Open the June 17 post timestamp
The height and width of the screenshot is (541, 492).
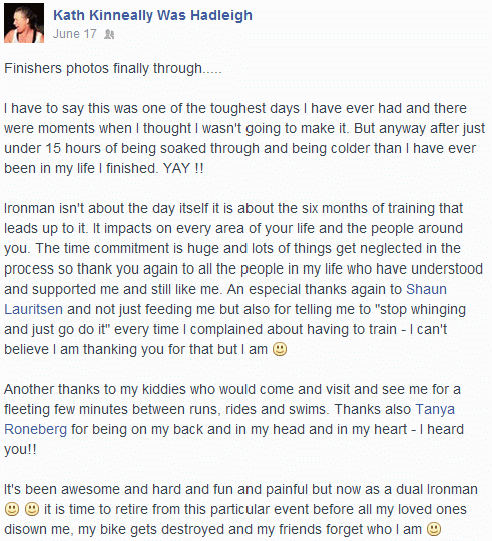coord(75,34)
